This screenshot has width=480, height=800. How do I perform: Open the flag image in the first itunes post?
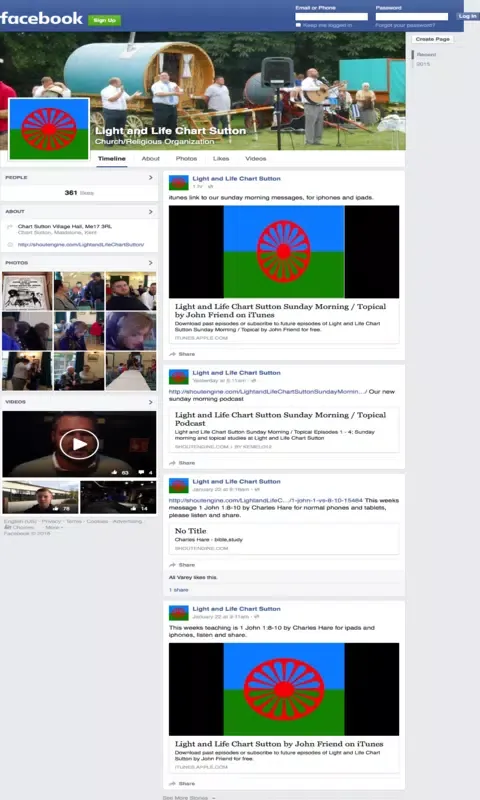284,252
